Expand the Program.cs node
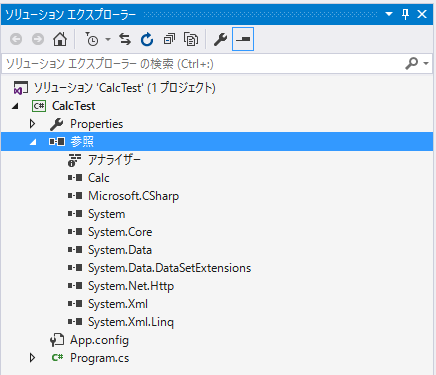Image resolution: width=436 pixels, height=375 pixels. (32, 358)
